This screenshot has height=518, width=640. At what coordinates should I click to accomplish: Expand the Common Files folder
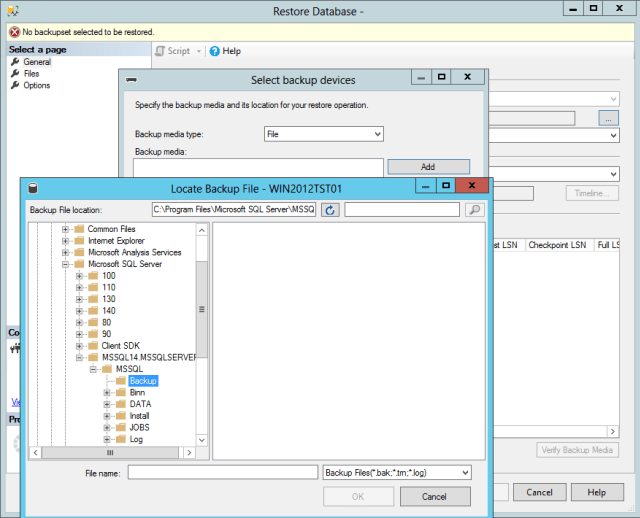point(65,229)
